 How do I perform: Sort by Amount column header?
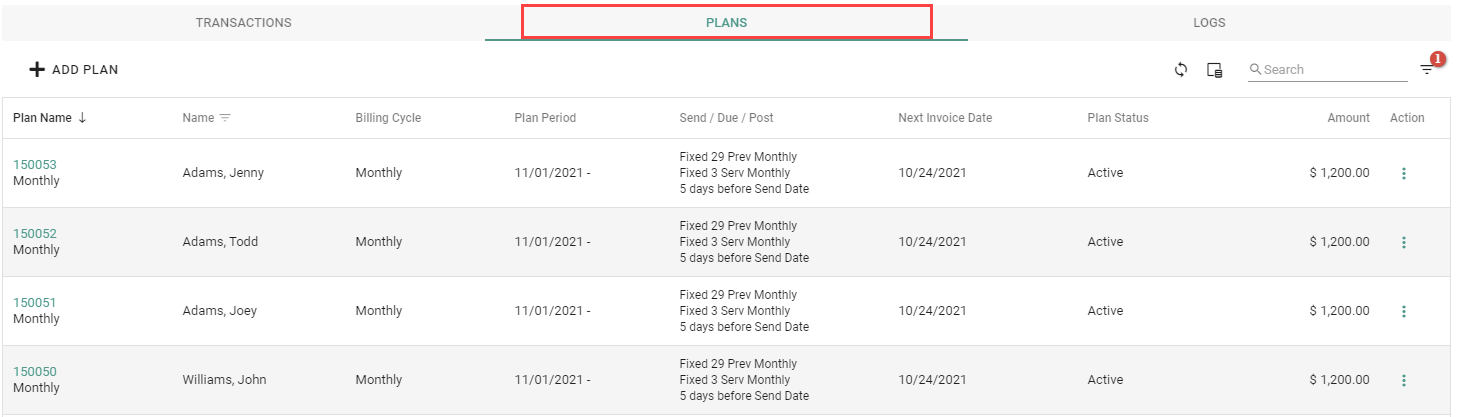pyautogui.click(x=1348, y=118)
